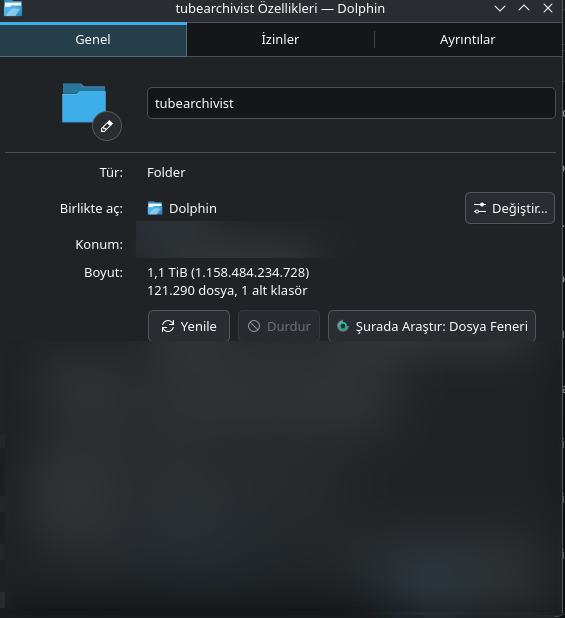Minimize the properties window

(x=500, y=8)
